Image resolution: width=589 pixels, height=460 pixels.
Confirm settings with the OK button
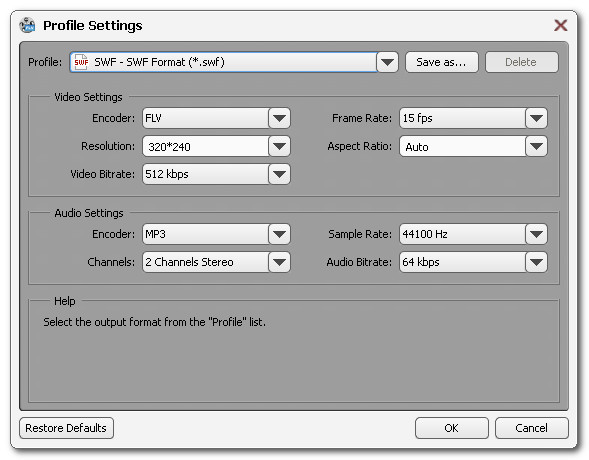point(452,428)
